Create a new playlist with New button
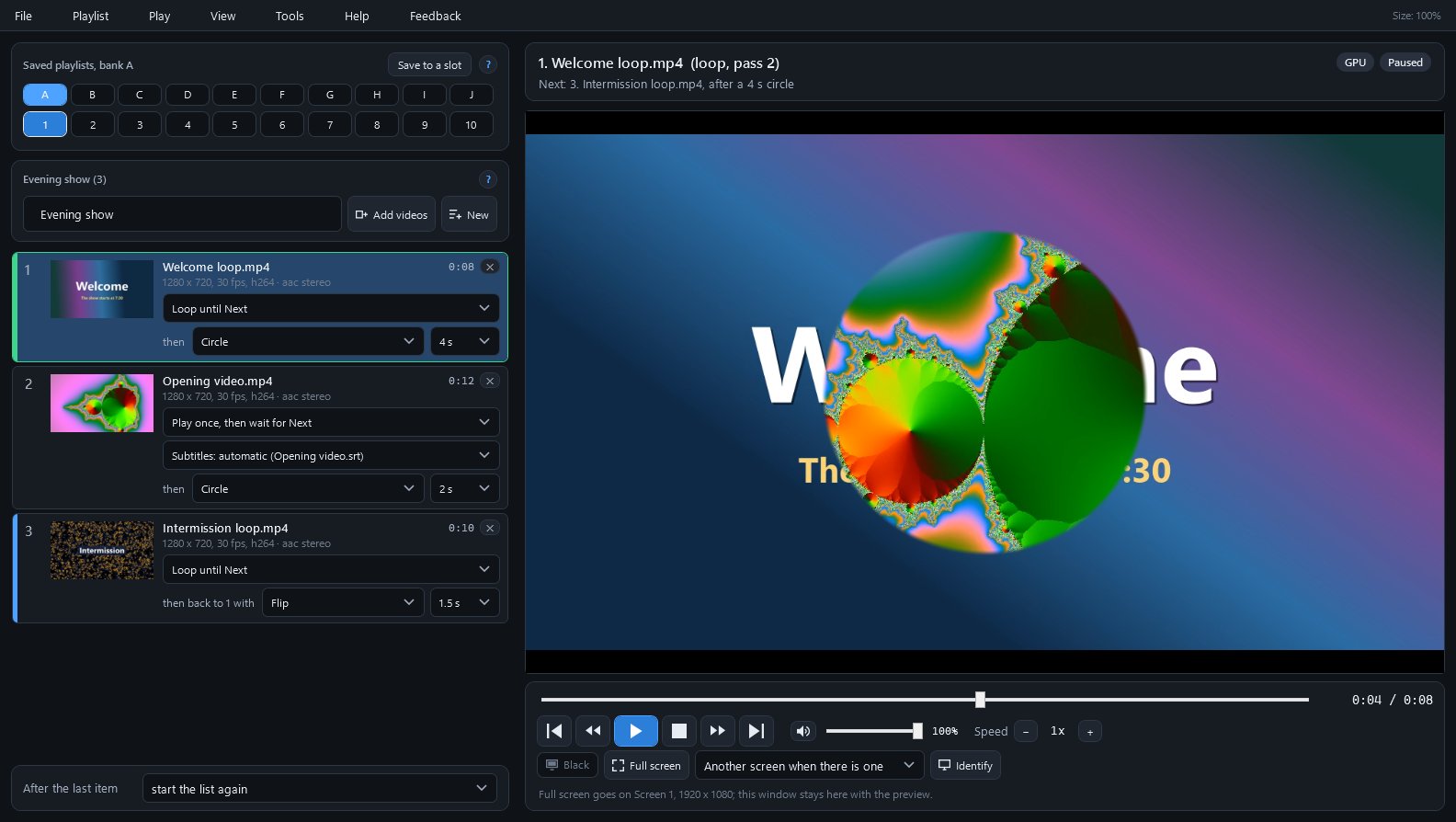The width and height of the screenshot is (1456, 822). pyautogui.click(x=469, y=214)
